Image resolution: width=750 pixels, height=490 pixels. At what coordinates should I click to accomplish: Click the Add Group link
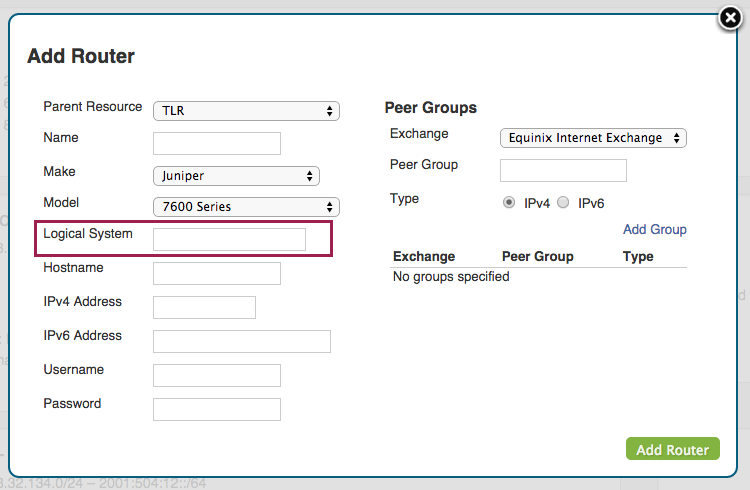(654, 230)
